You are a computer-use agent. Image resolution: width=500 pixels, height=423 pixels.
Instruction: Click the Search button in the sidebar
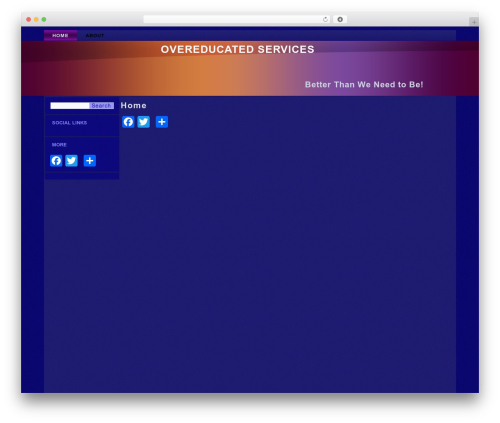tap(101, 106)
